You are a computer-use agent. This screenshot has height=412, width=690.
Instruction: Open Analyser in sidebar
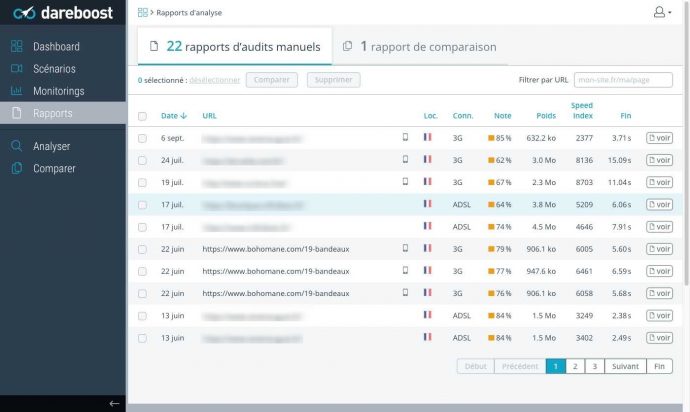(51, 146)
